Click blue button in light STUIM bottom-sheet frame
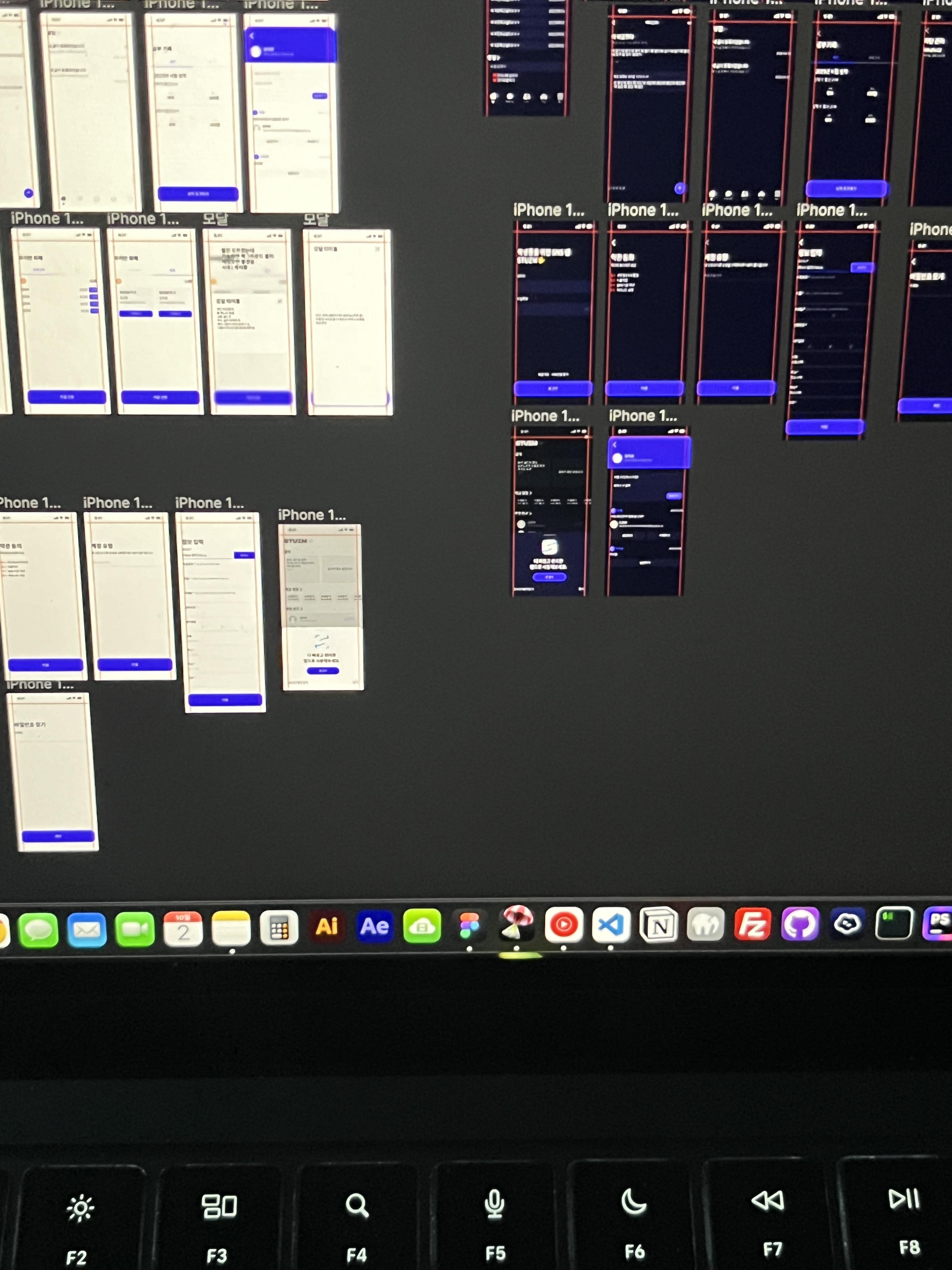 (x=322, y=671)
